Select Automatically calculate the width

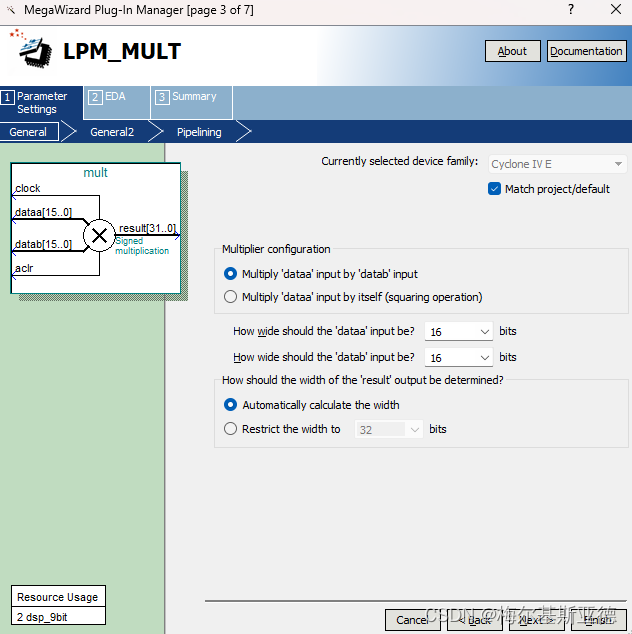pyautogui.click(x=230, y=405)
